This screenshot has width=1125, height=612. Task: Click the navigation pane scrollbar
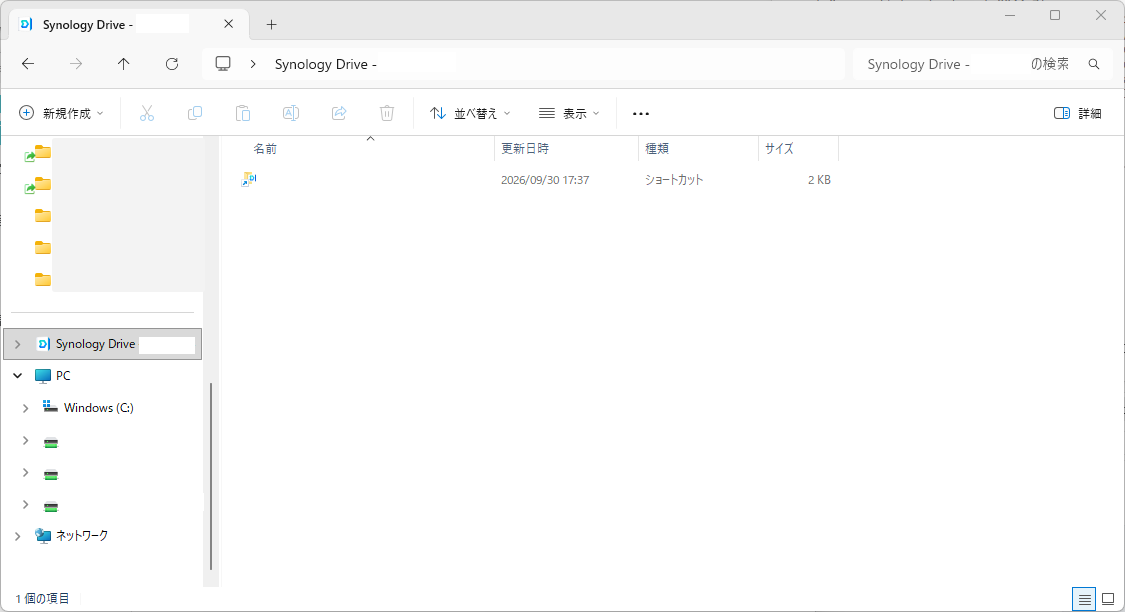point(211,476)
